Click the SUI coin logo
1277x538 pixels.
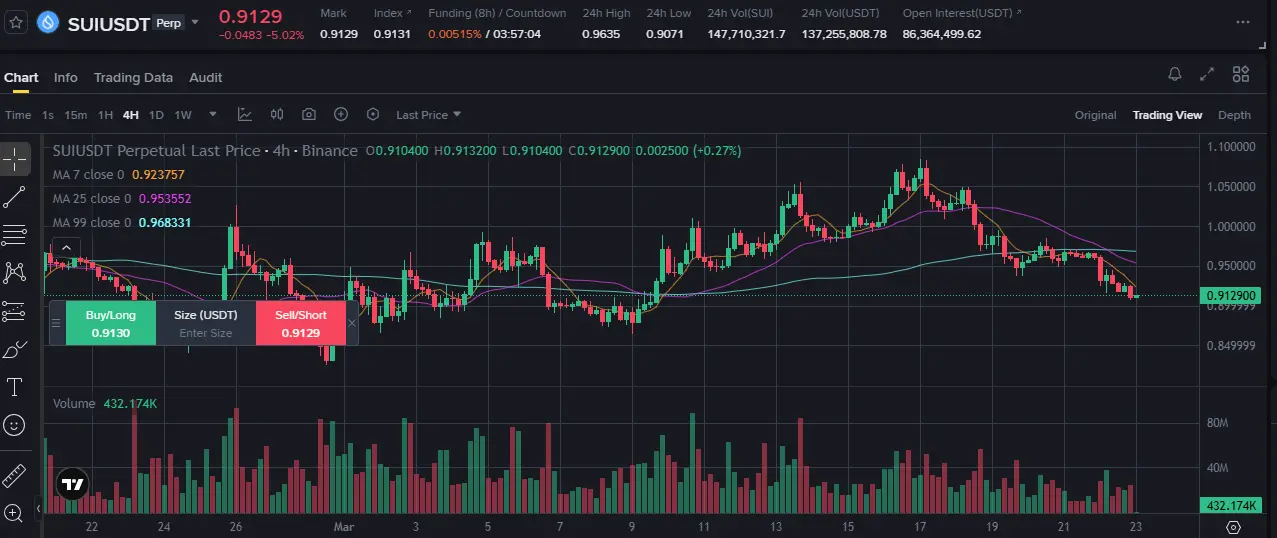click(47, 22)
